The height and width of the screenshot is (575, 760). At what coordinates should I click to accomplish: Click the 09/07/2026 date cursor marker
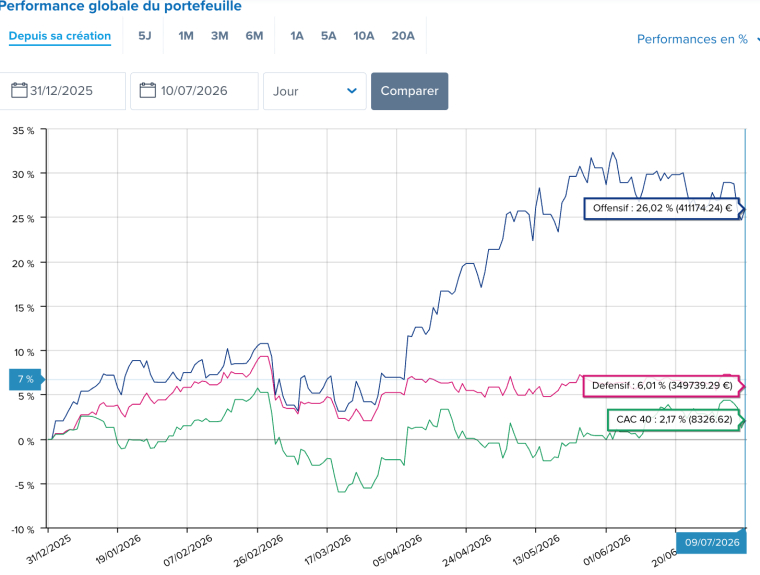(712, 542)
